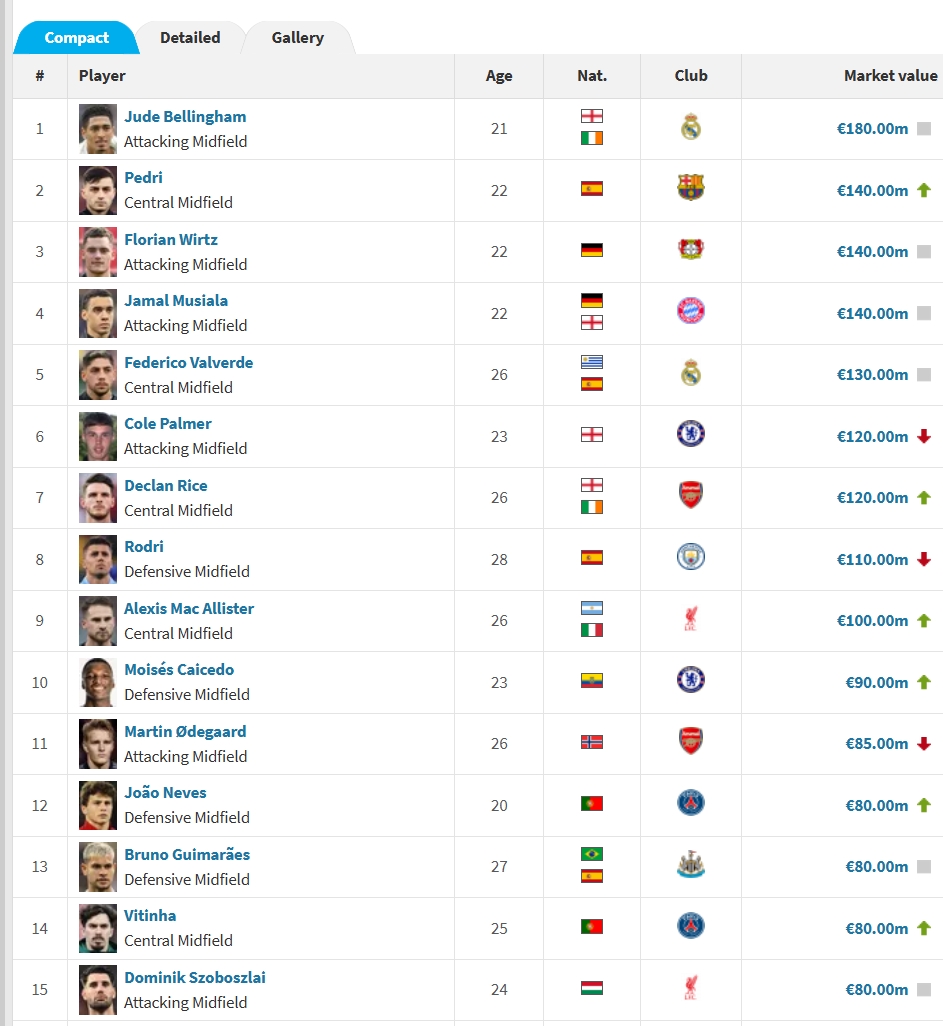Open Declan Rice's player profile link
Viewport: 943px width, 1026px height.
pos(166,485)
